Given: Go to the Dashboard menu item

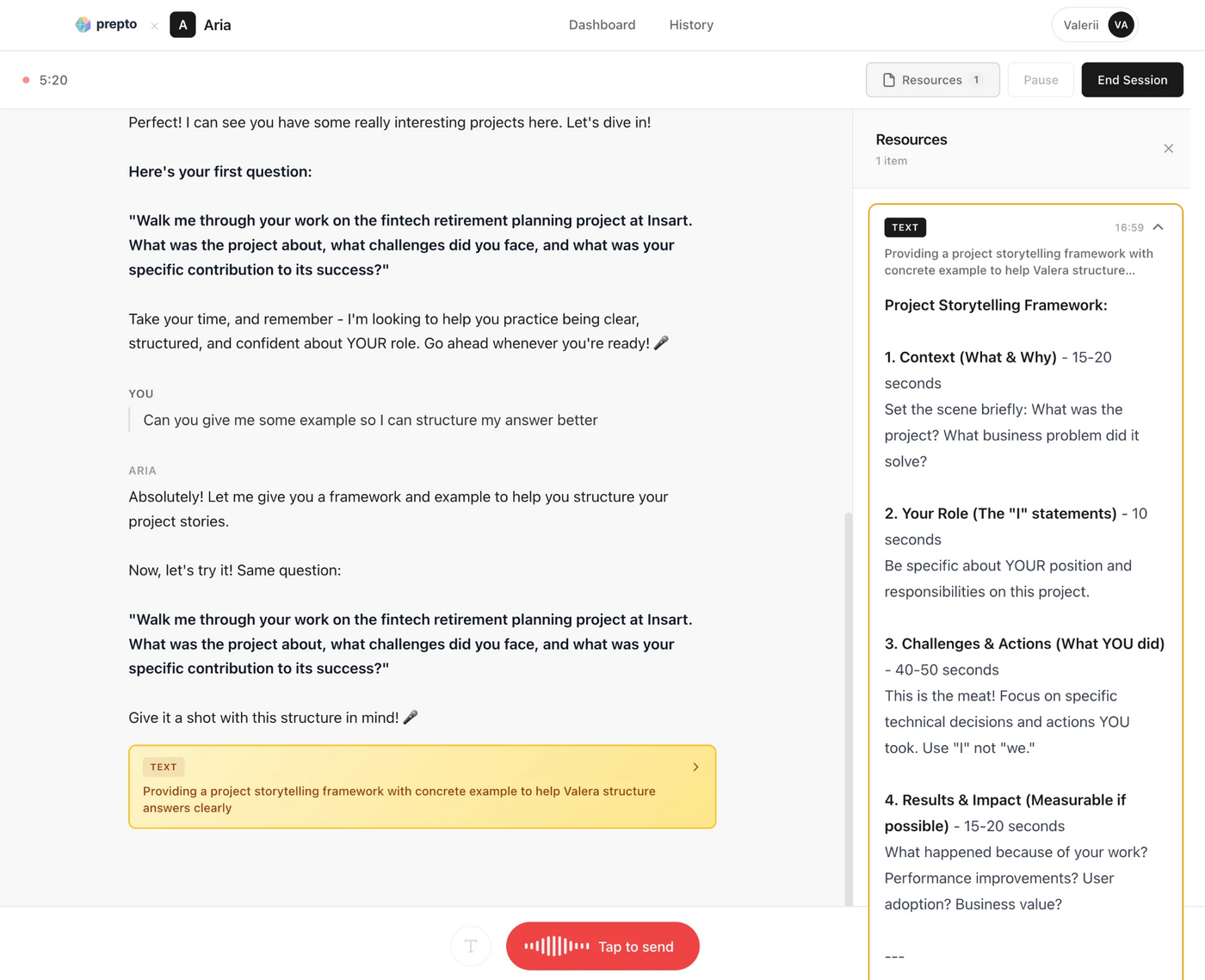Looking at the screenshot, I should pyautogui.click(x=602, y=25).
